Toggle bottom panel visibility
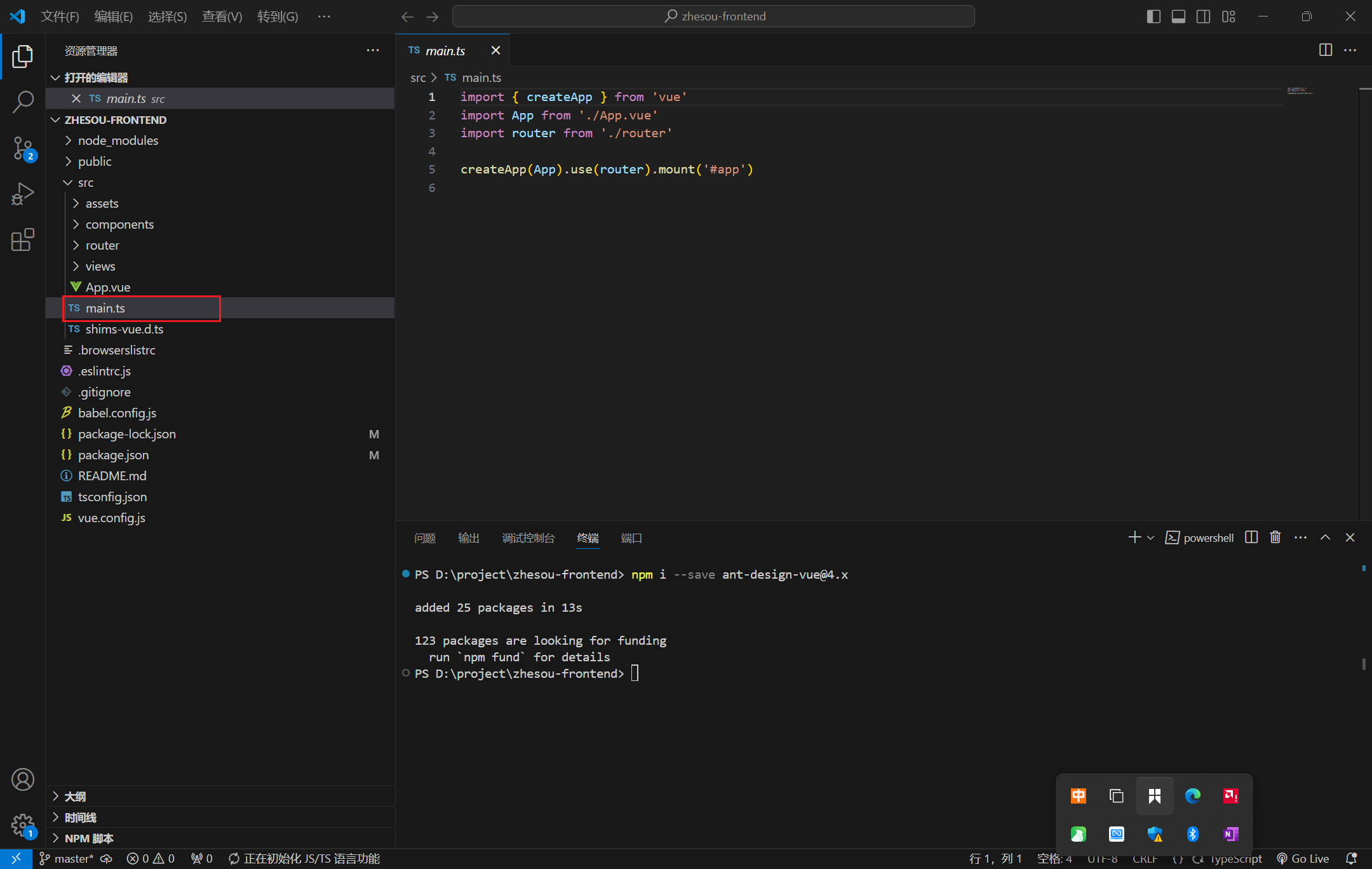1372x869 pixels. pos(1178,17)
